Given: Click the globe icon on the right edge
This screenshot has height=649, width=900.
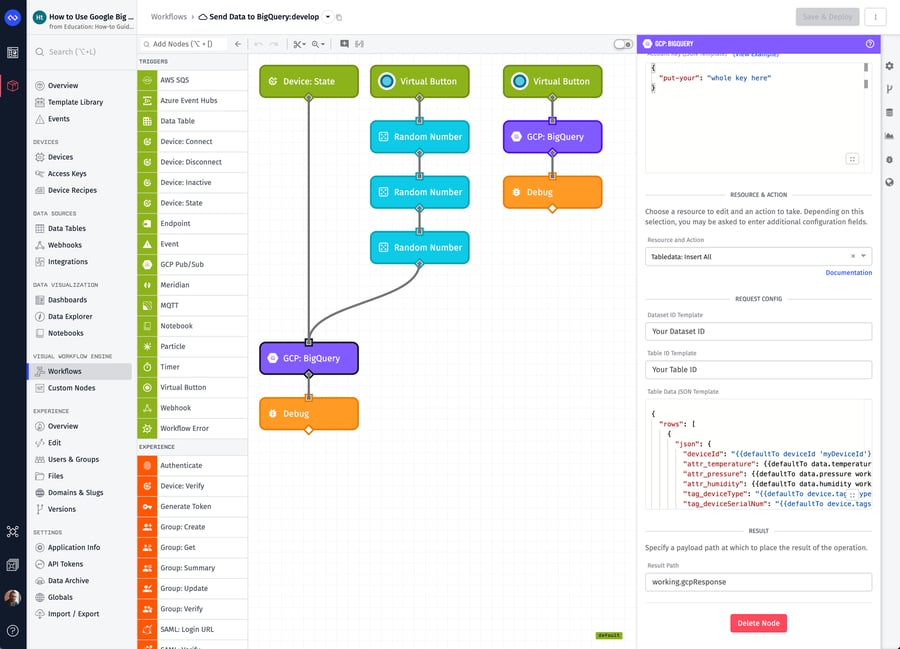Looking at the screenshot, I should click(x=889, y=182).
